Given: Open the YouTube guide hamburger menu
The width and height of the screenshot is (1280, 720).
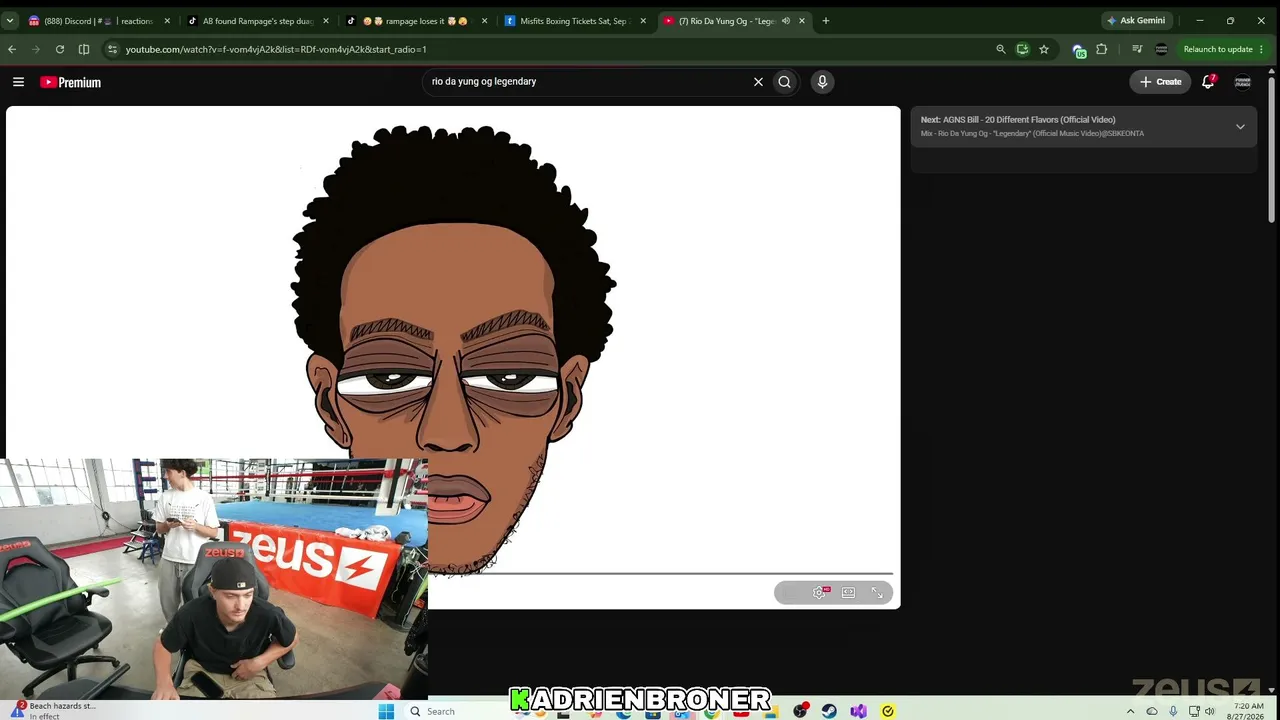Looking at the screenshot, I should 18,82.
